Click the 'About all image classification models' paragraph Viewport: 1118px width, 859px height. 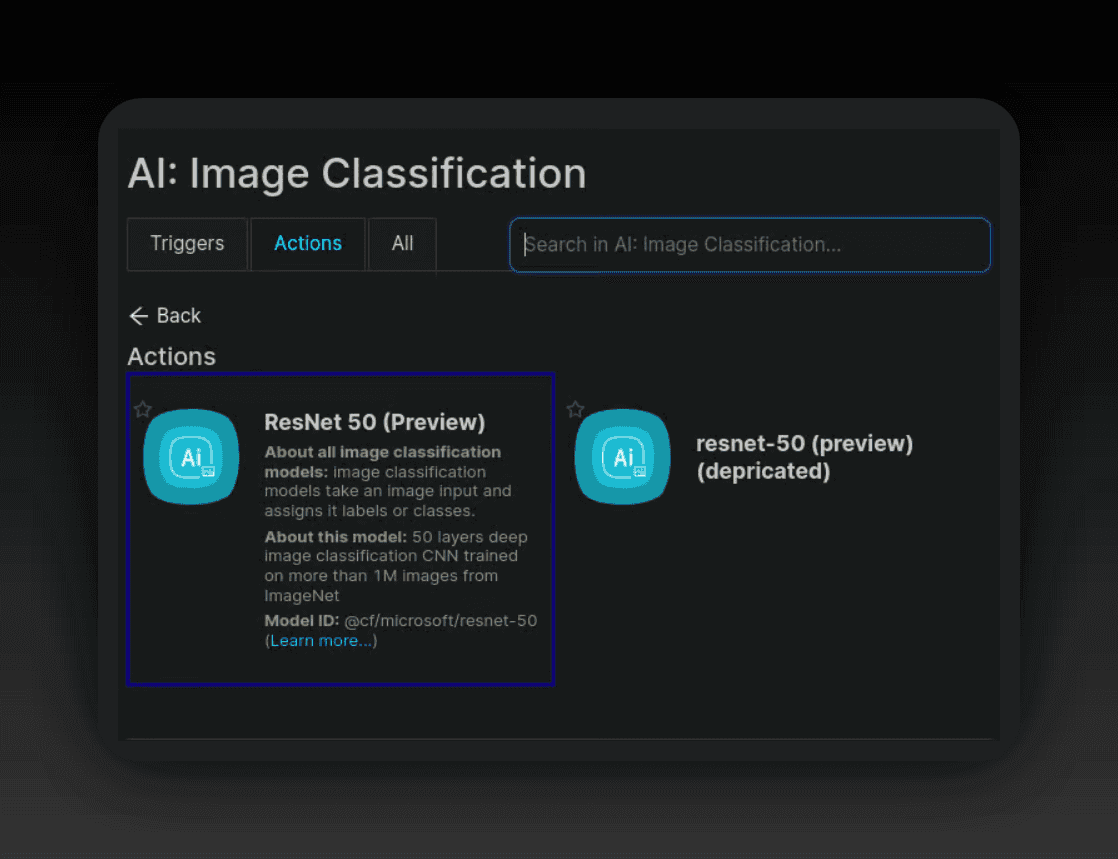pos(390,481)
